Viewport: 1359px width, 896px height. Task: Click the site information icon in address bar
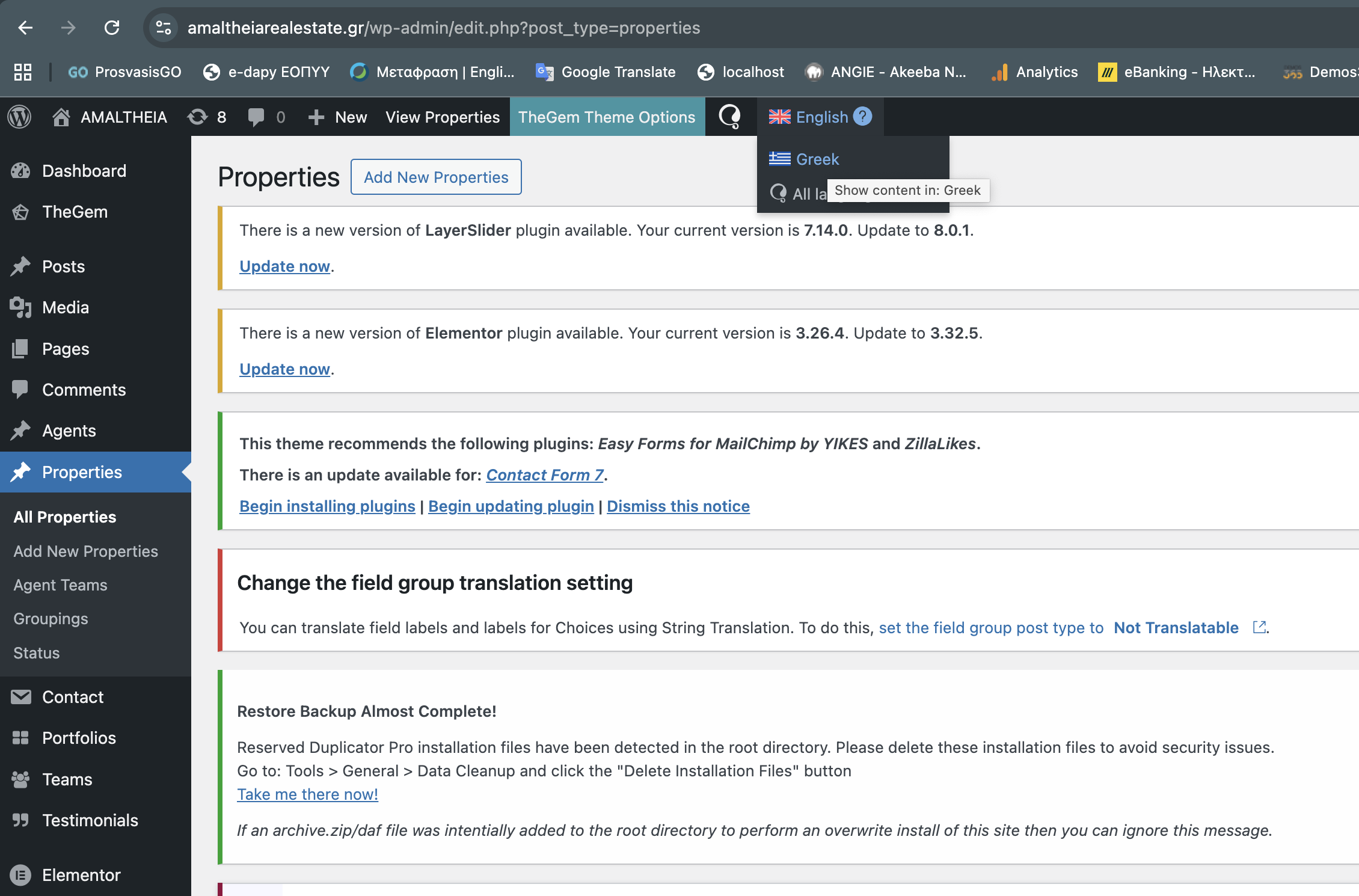pos(164,28)
